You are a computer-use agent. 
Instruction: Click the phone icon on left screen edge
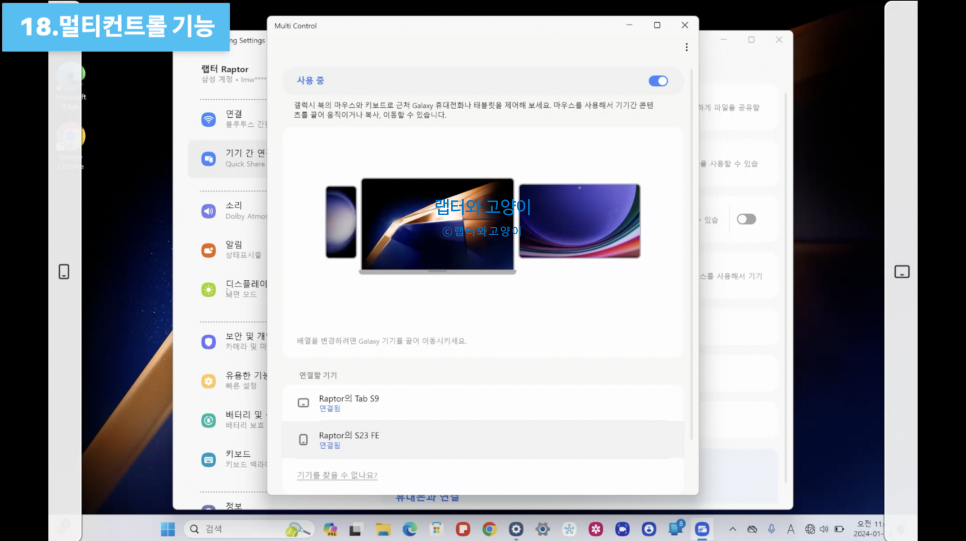tap(64, 271)
